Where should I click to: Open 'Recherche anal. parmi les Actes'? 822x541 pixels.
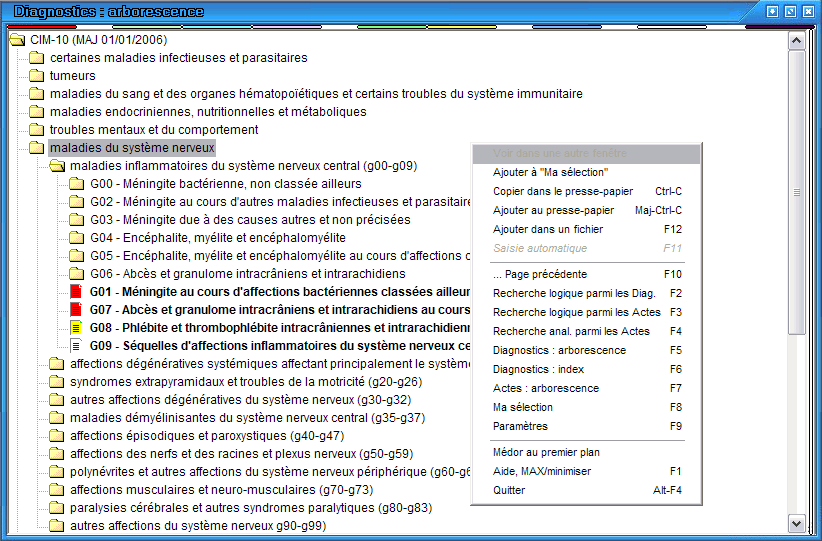pyautogui.click(x=586, y=331)
